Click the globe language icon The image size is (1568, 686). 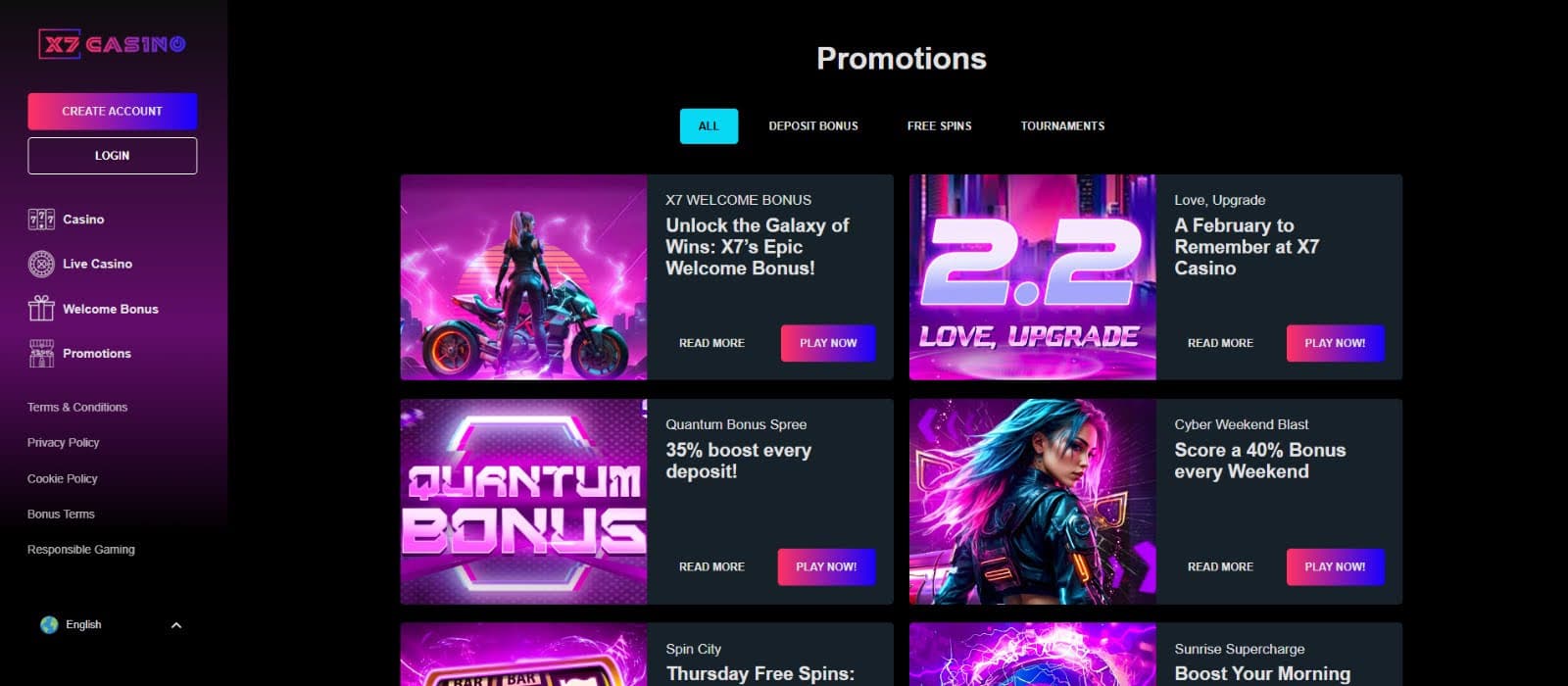pyautogui.click(x=49, y=625)
